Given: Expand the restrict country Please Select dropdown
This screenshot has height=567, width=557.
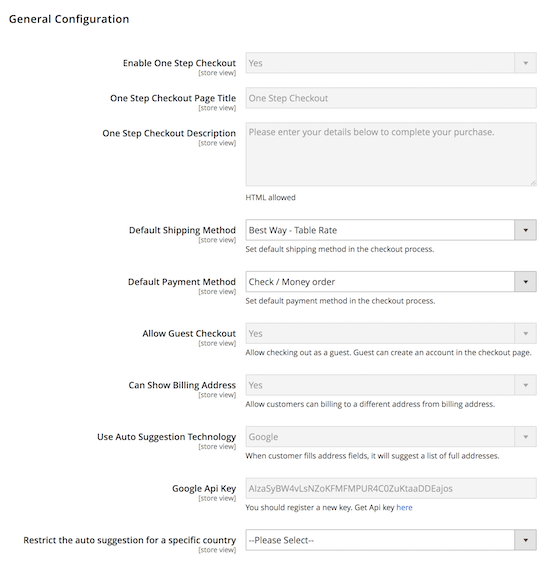Looking at the screenshot, I should pos(391,540).
